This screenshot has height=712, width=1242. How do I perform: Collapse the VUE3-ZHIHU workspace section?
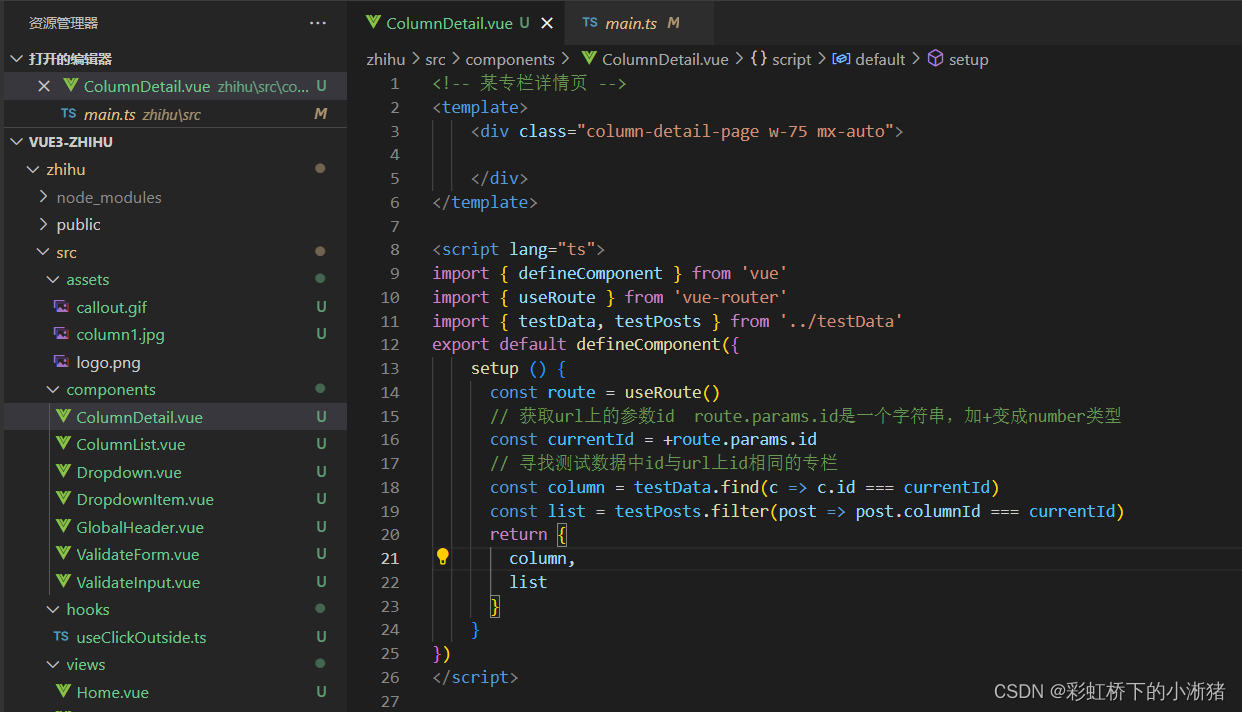click(17, 142)
